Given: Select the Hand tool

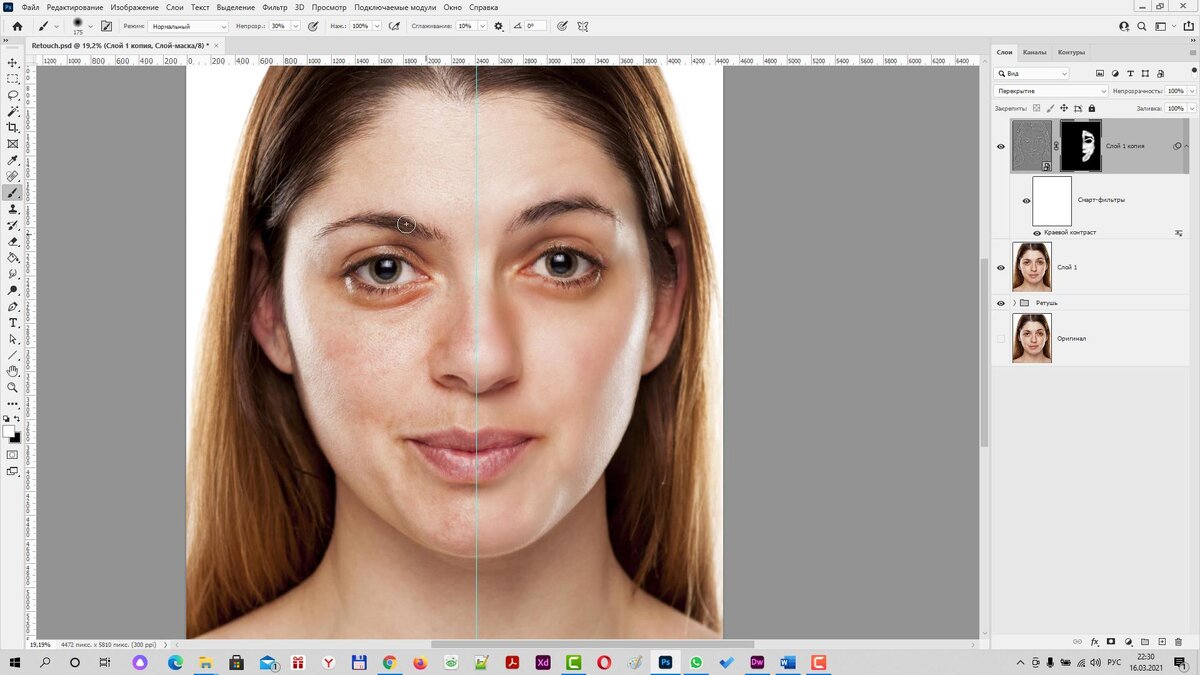Looking at the screenshot, I should click(x=13, y=371).
